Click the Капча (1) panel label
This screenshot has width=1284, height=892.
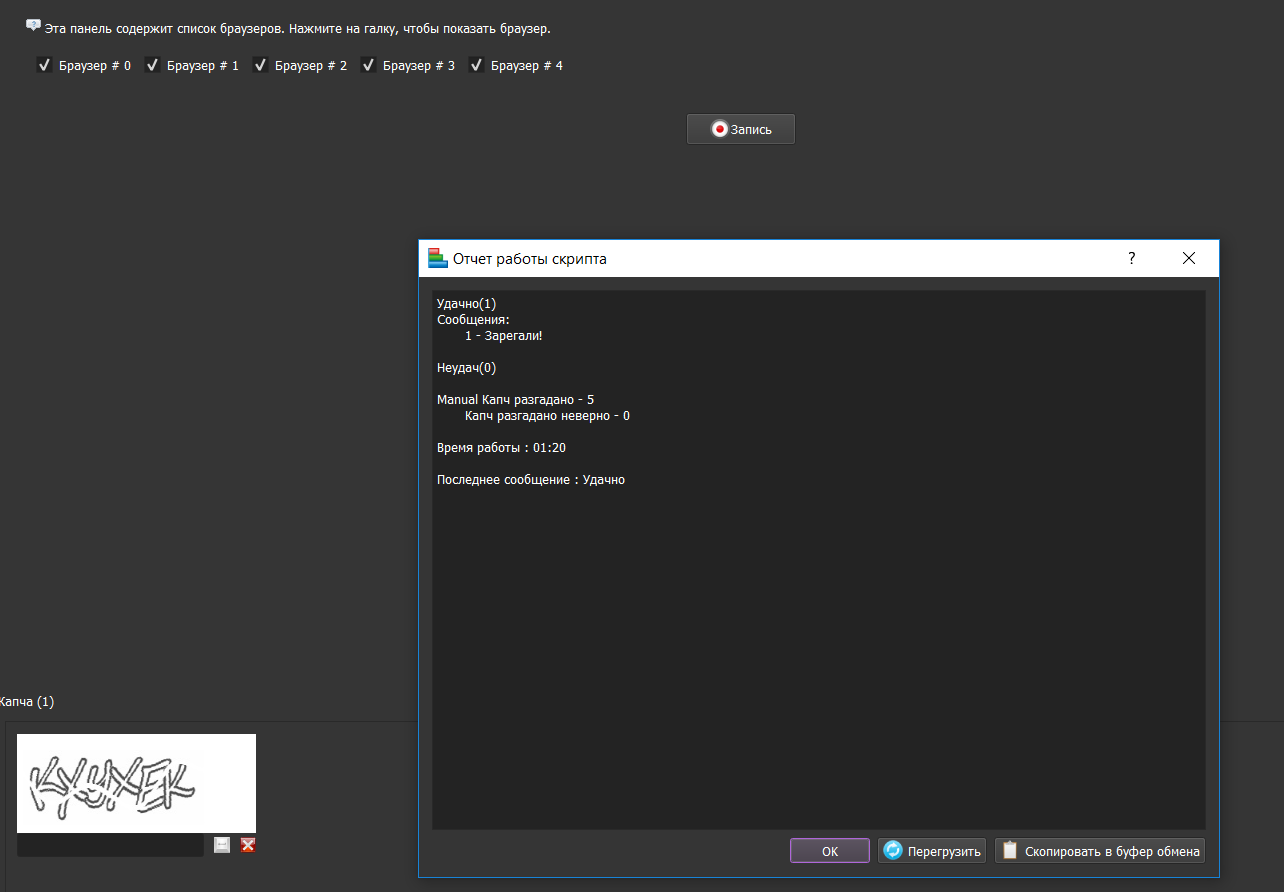pos(27,702)
